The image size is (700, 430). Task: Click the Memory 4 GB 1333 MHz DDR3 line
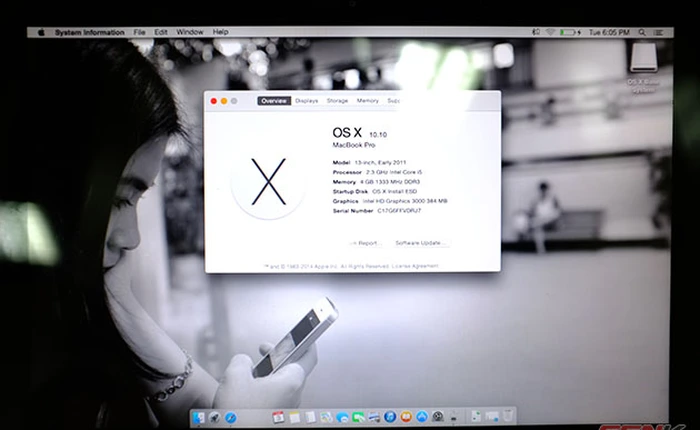(x=376, y=182)
